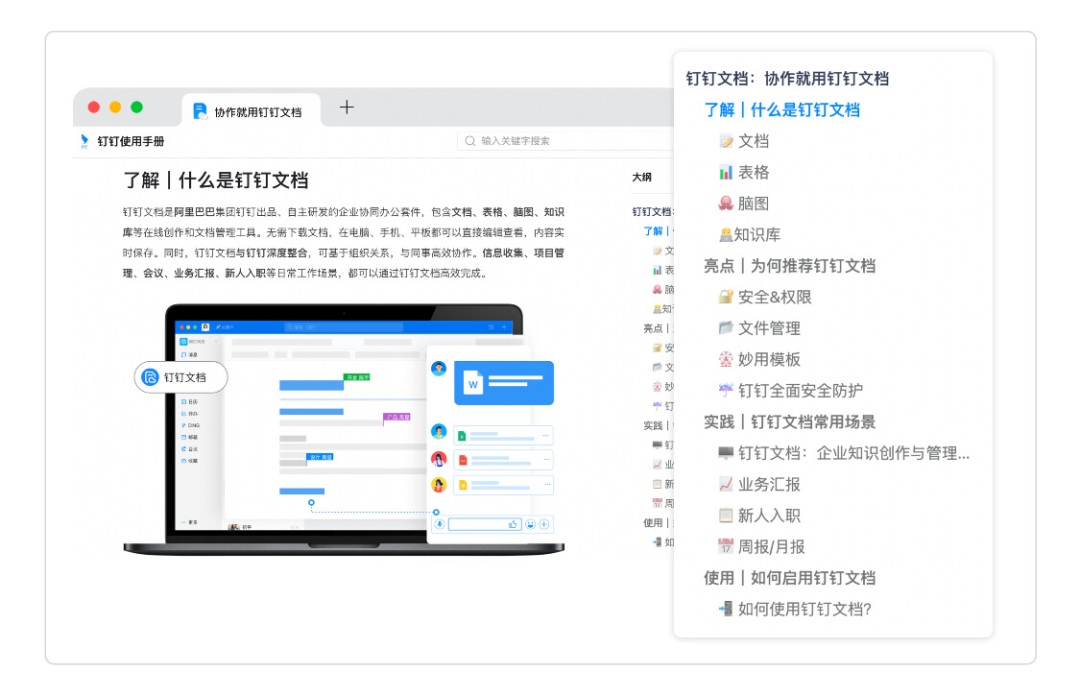Click the 脑图 octopus icon

click(x=726, y=203)
